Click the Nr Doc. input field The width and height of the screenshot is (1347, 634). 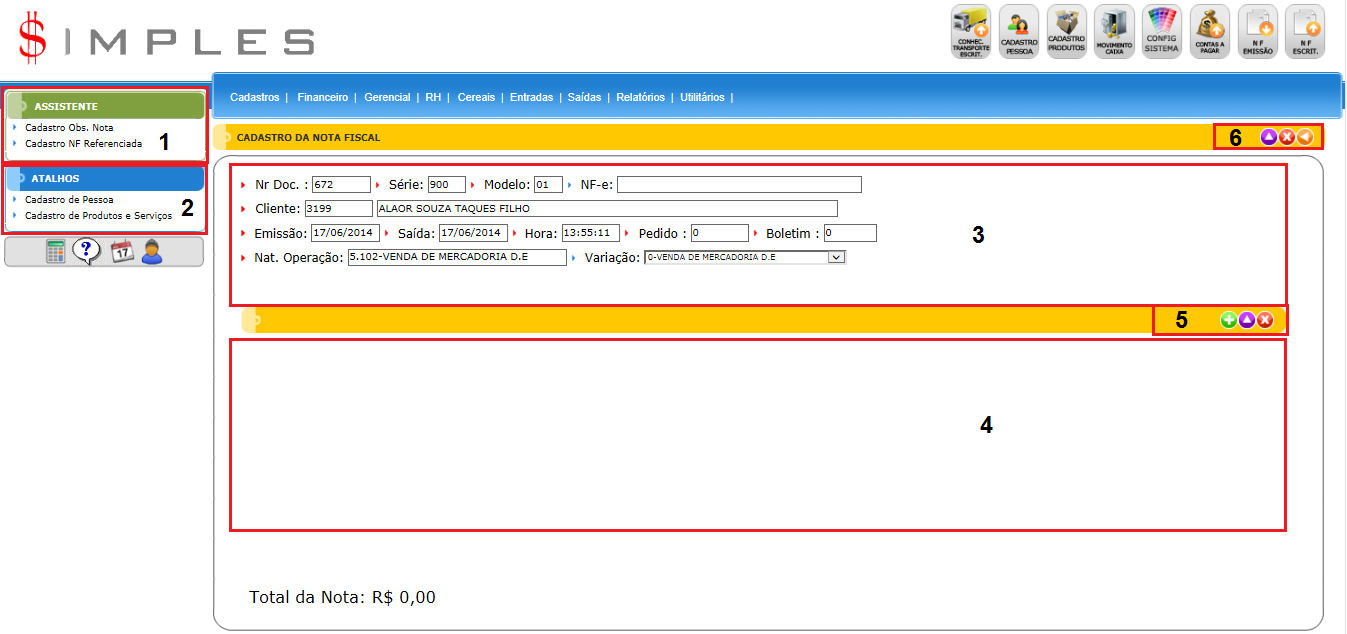341,185
